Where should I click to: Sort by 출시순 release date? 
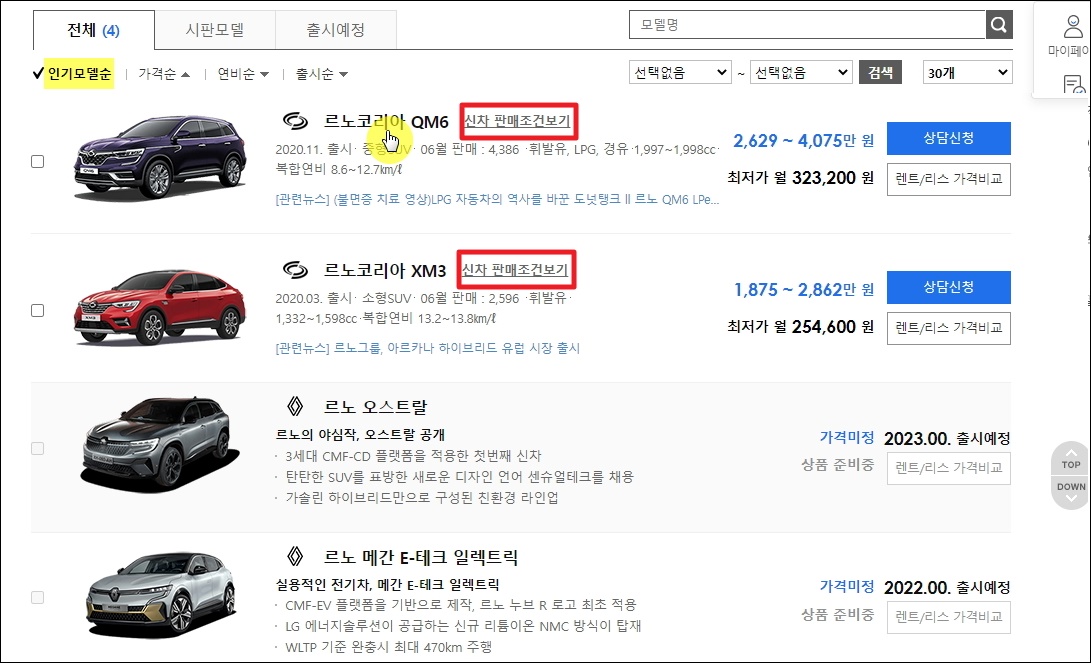(321, 74)
